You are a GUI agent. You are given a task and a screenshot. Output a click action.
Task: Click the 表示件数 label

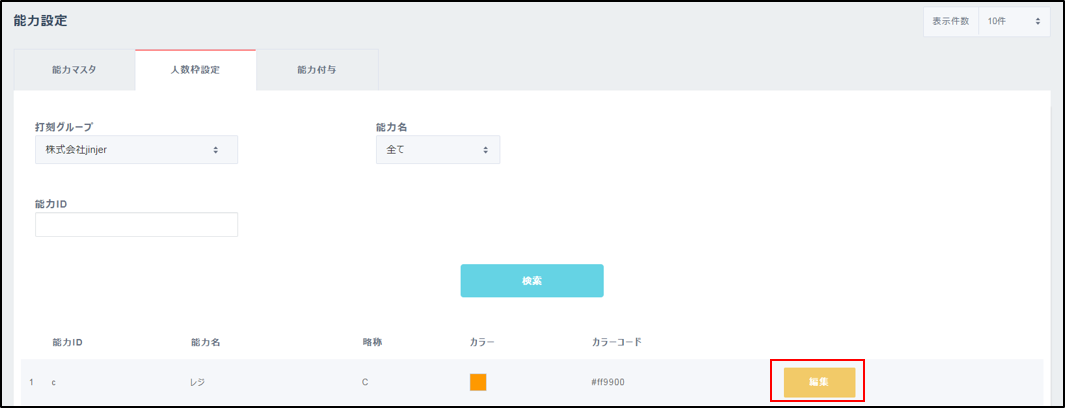click(950, 21)
